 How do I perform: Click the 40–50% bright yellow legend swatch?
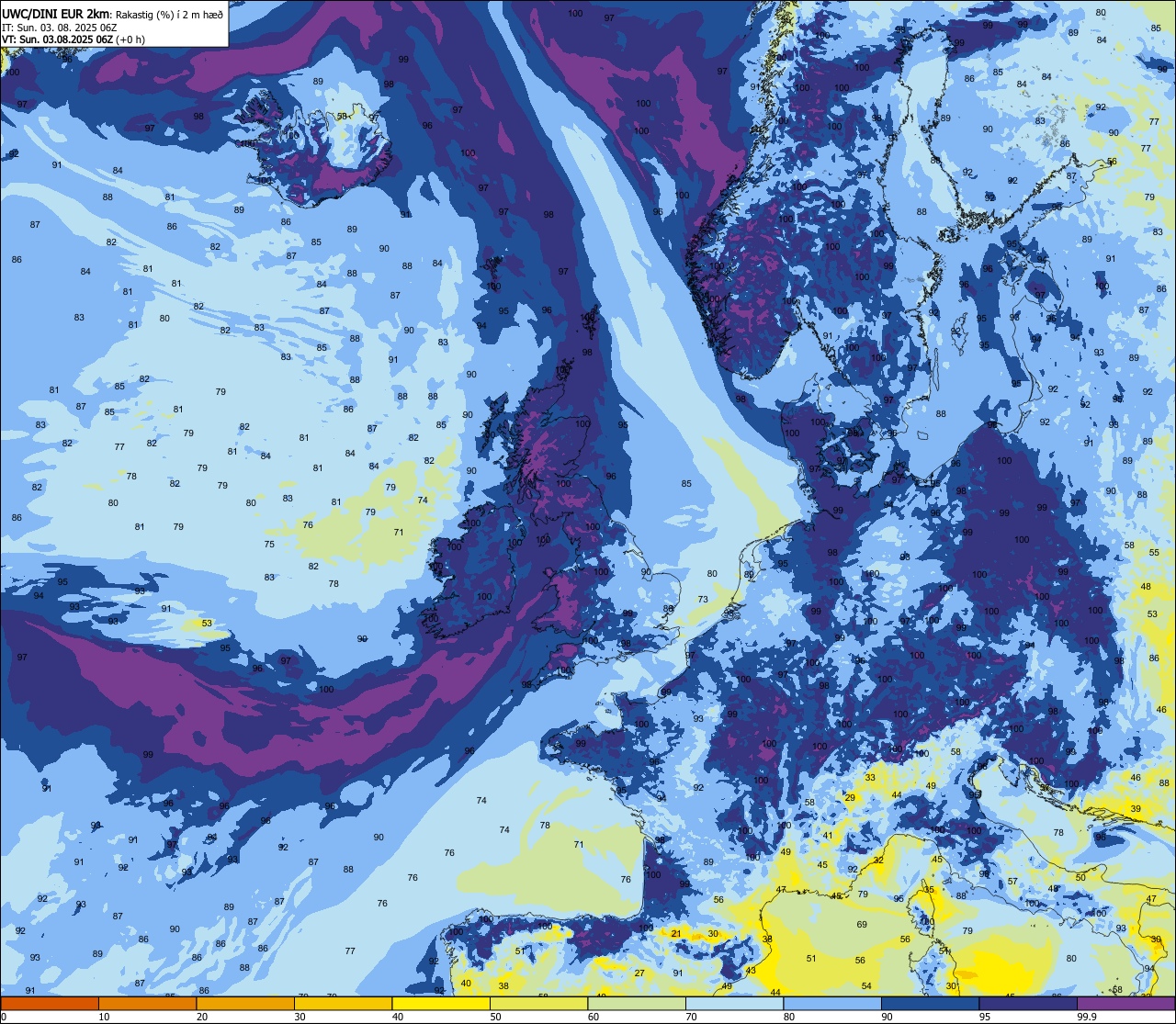coord(441,1003)
